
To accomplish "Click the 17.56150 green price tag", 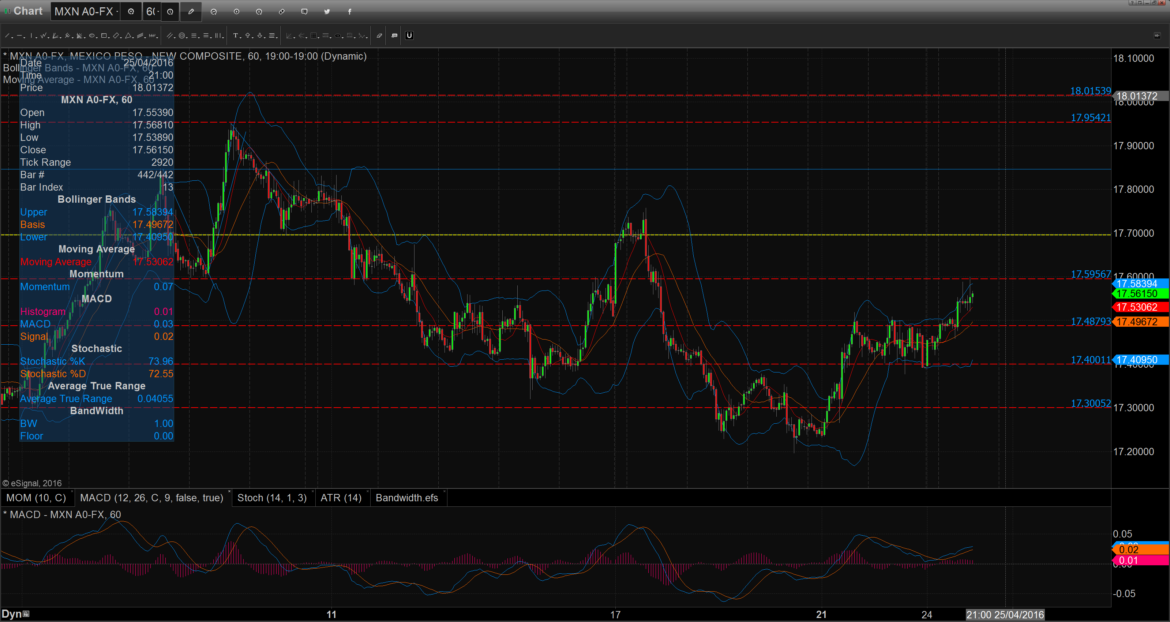I will pos(1136,295).
